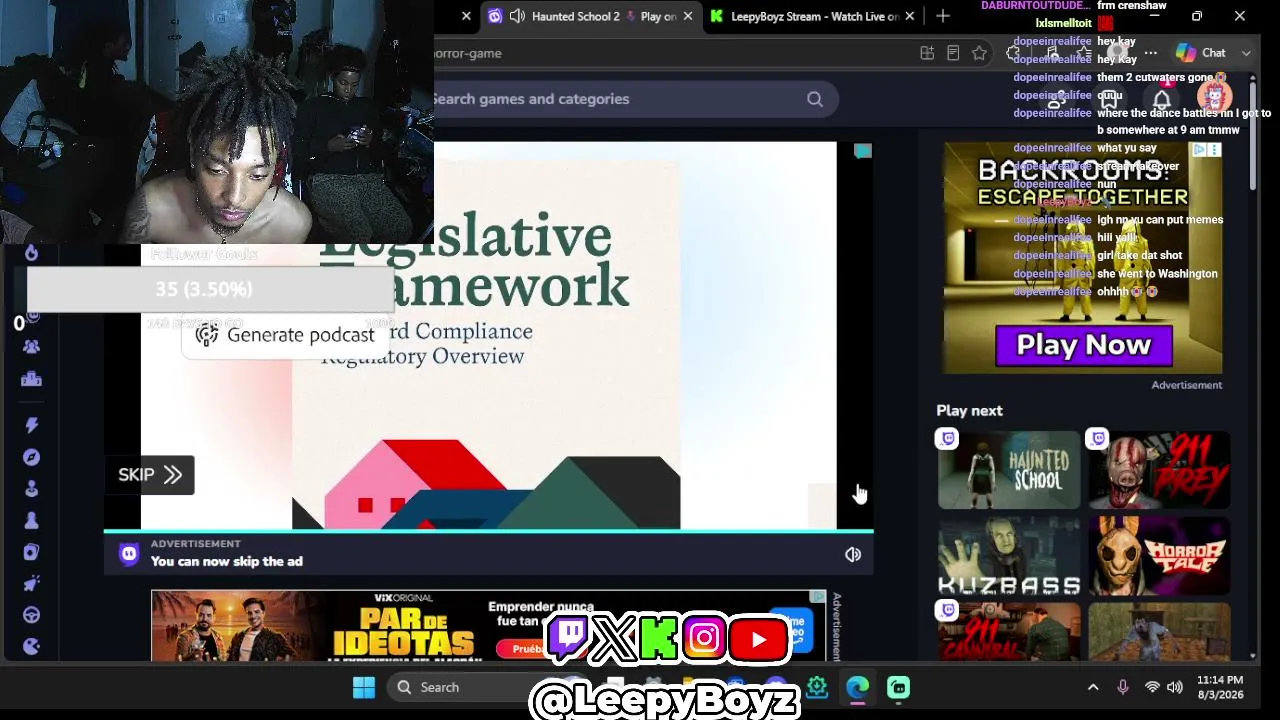Viewport: 1280px width, 720px height.
Task: Mute the Haunted School 2 tab audio icon
Action: coord(517,16)
